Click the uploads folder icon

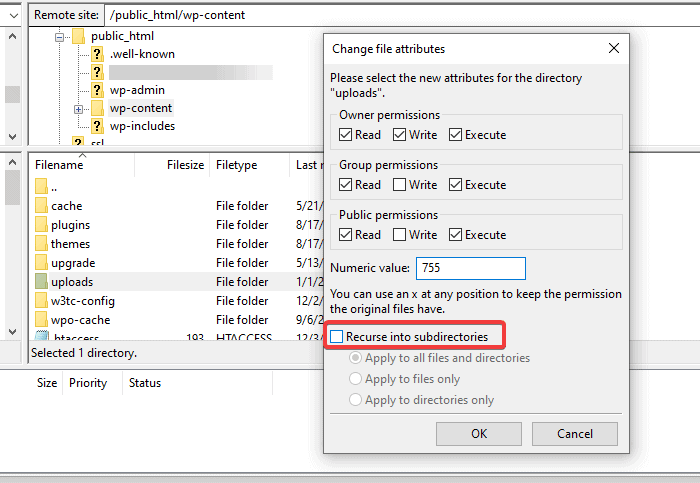coord(41,282)
